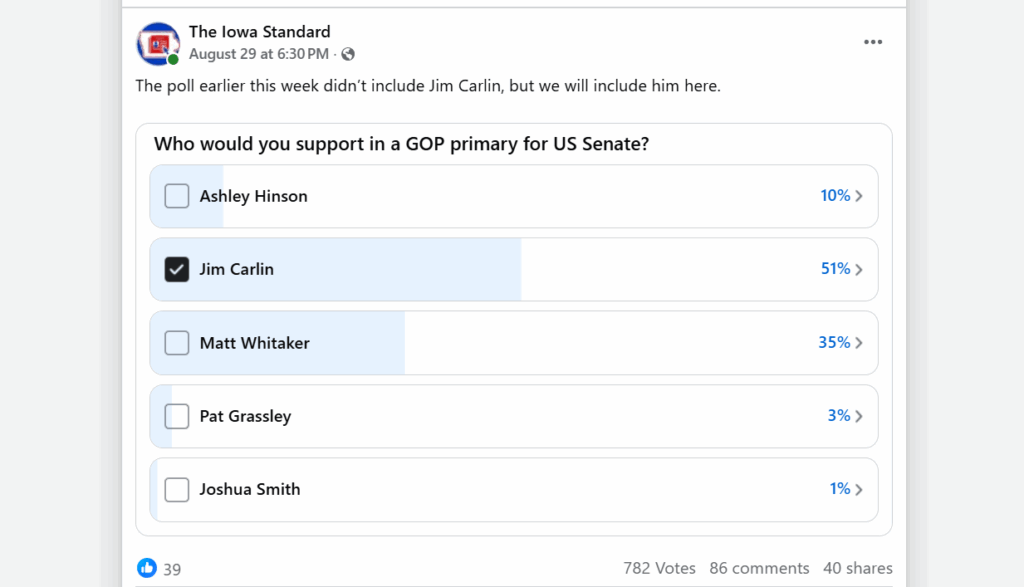The height and width of the screenshot is (587, 1024).
Task: Expand voters chevron next to 10%
Action: [859, 196]
